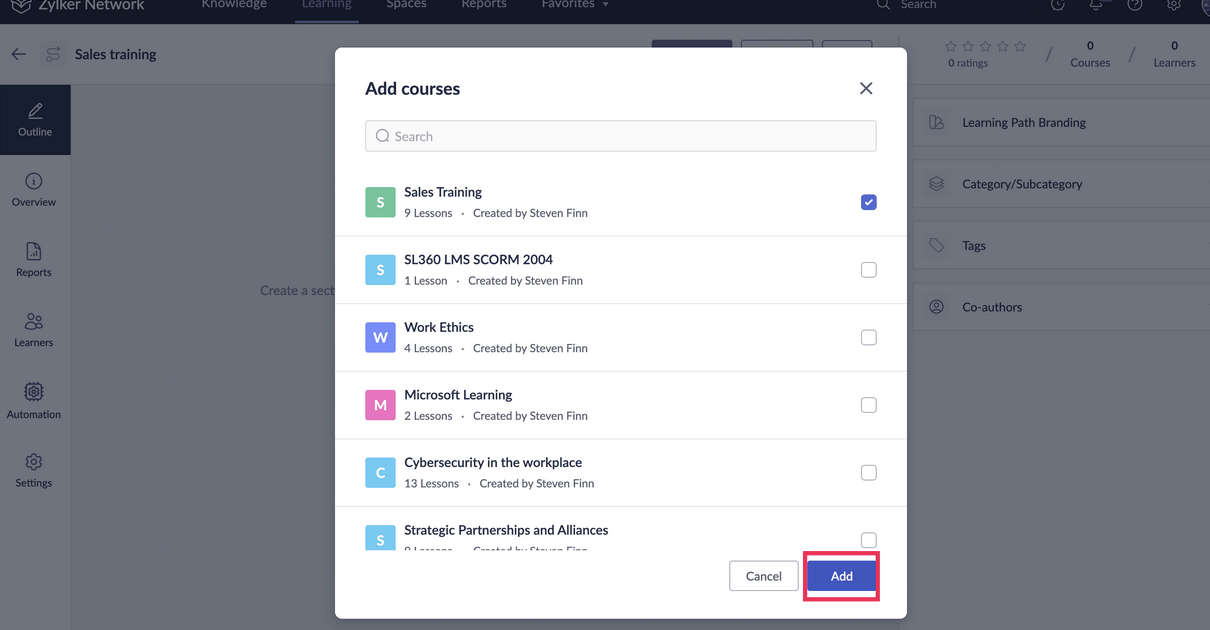Click the course Search input field
Viewport: 1210px width, 630px height.
point(621,136)
